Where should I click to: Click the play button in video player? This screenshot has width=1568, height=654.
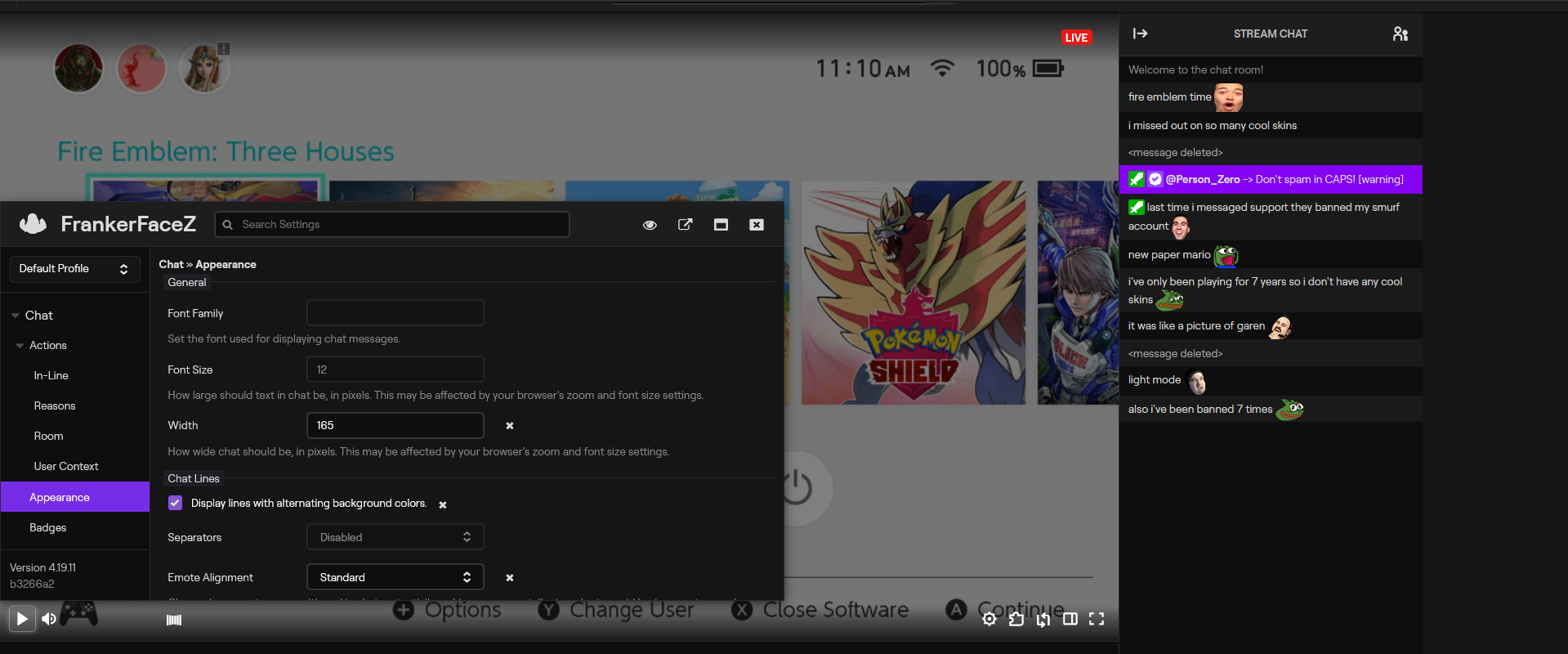point(22,619)
